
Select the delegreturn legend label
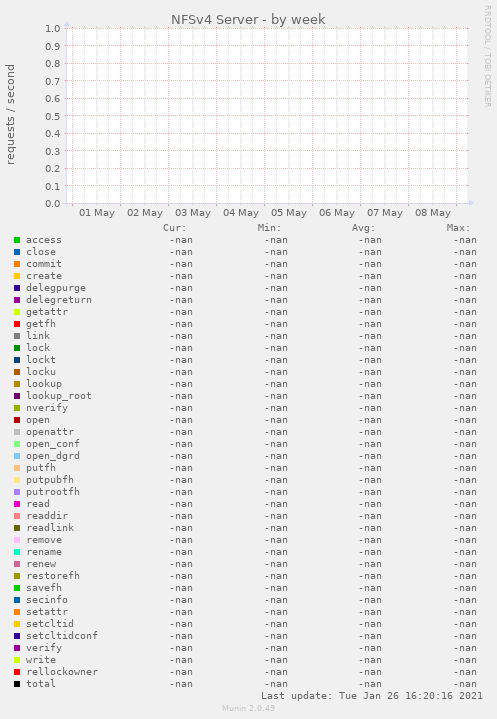[59, 300]
